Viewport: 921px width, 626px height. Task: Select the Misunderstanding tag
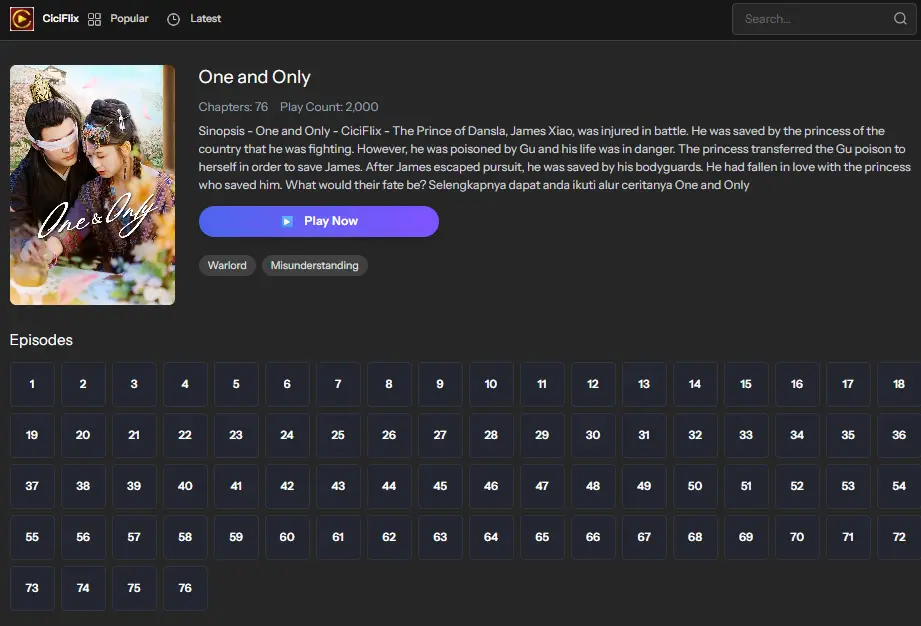[315, 265]
